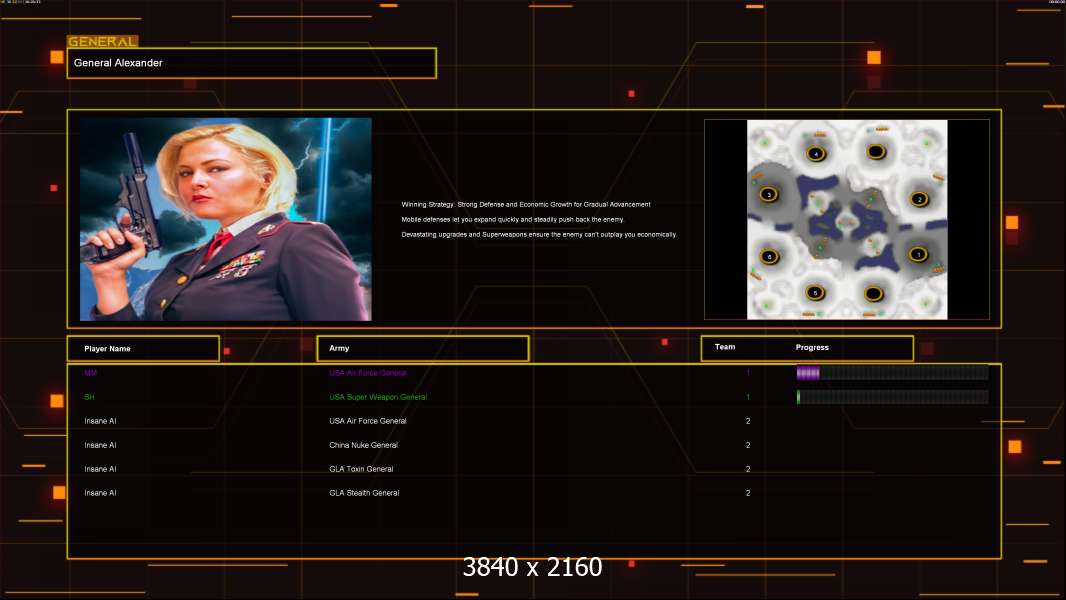
Task: Click the General Alexander name field
Action: click(252, 63)
